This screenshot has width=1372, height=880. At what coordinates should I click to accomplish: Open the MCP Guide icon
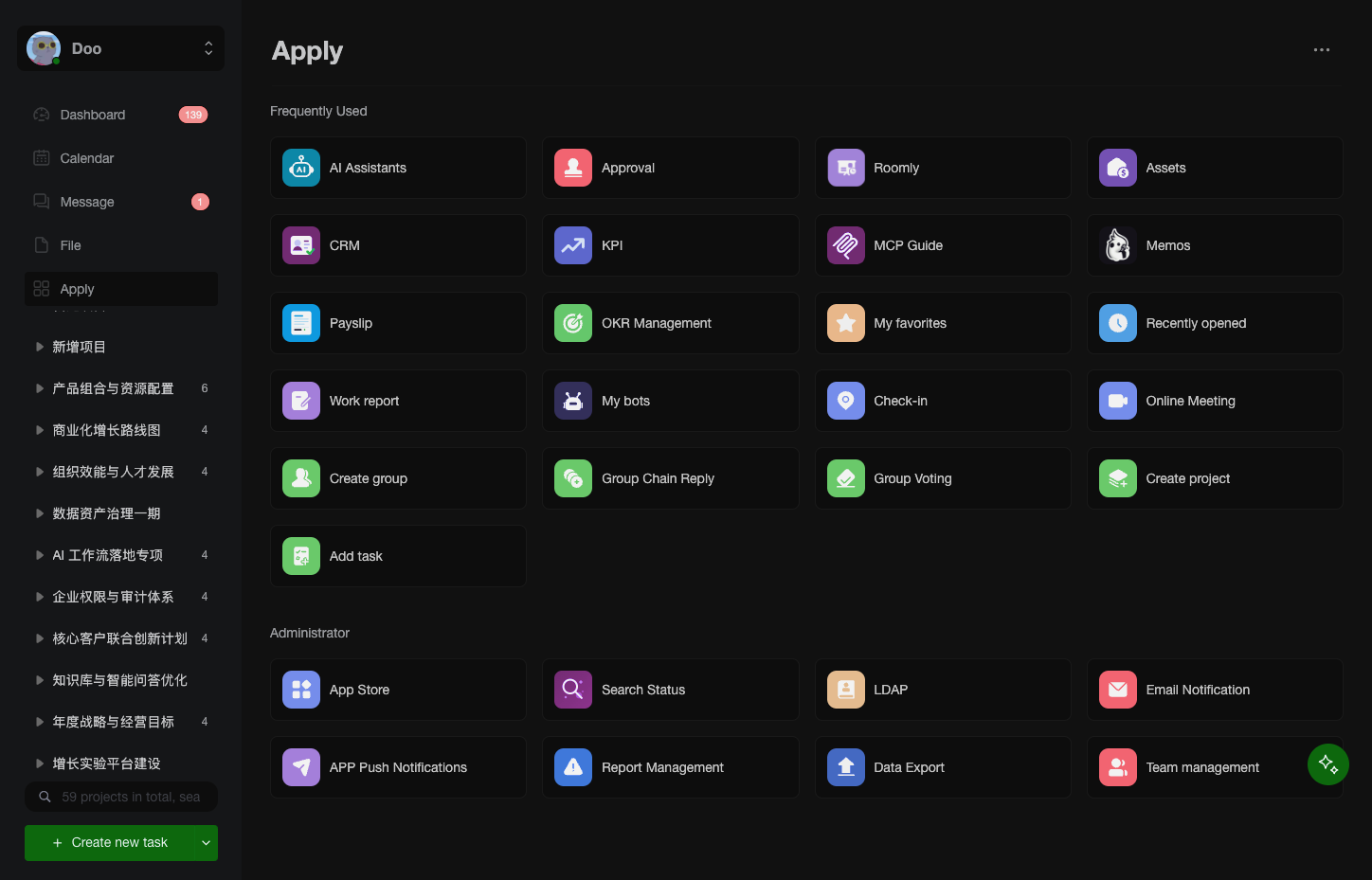pyautogui.click(x=846, y=245)
